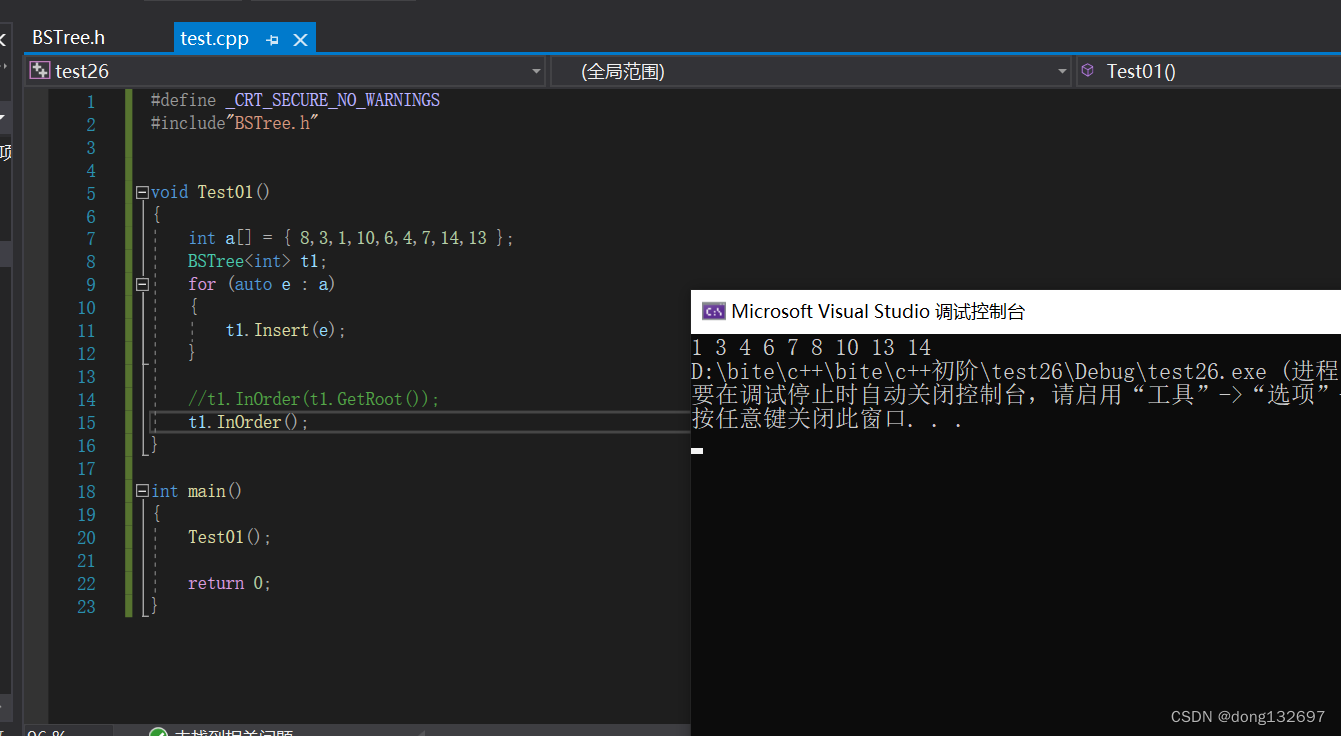This screenshot has height=736, width=1341.
Task: Click the green no-issues check icon
Action: [158, 733]
